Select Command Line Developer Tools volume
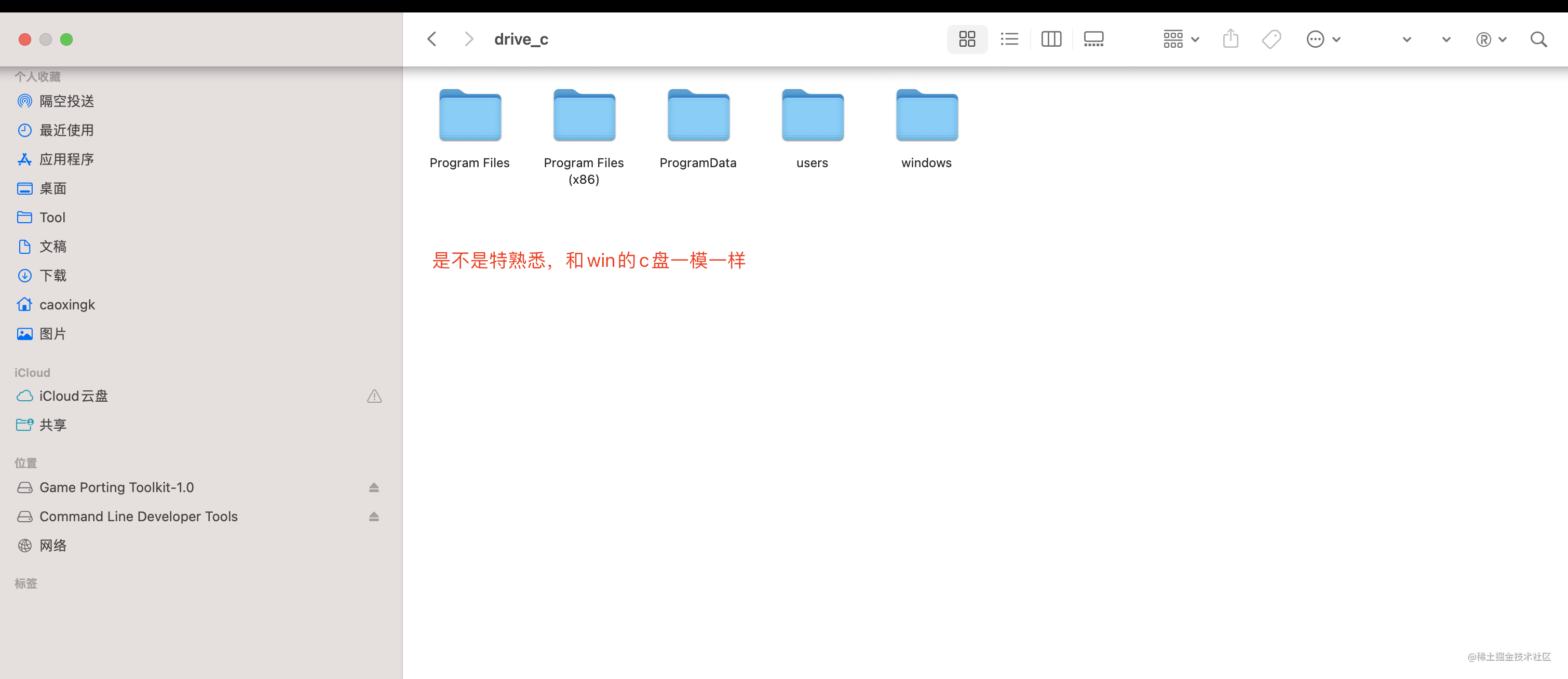 [201, 517]
